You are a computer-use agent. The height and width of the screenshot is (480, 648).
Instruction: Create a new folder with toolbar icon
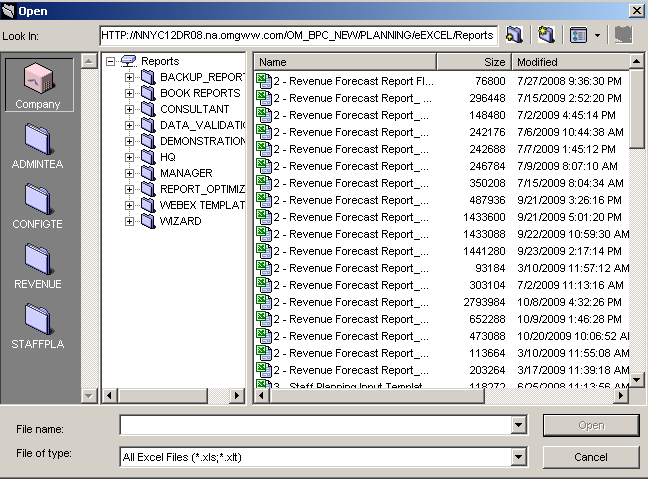point(546,35)
